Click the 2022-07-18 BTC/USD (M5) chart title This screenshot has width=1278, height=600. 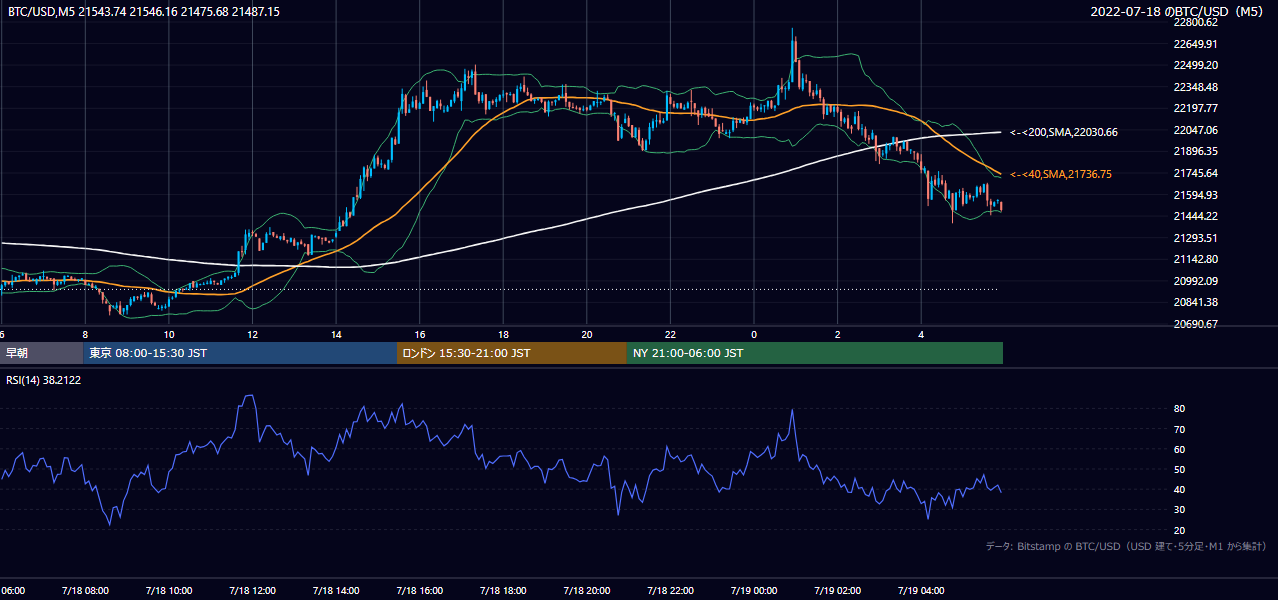pos(1179,11)
